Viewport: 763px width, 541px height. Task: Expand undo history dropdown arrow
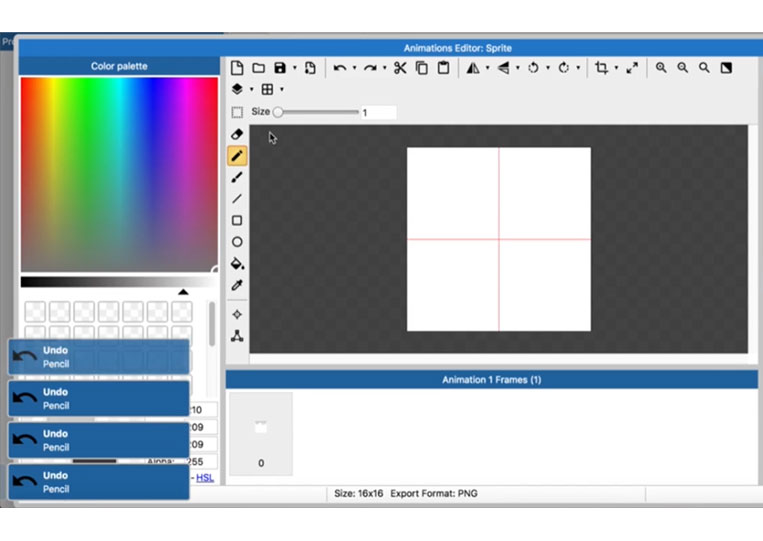coord(354,68)
